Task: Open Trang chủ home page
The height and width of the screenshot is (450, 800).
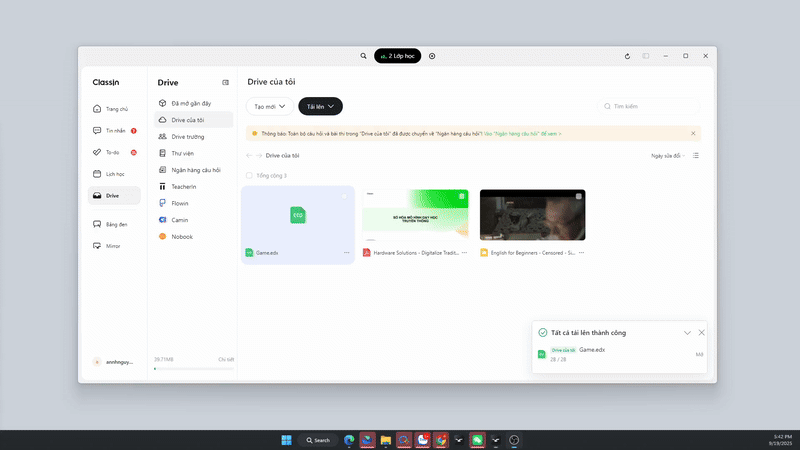Action: pyautogui.click(x=113, y=109)
